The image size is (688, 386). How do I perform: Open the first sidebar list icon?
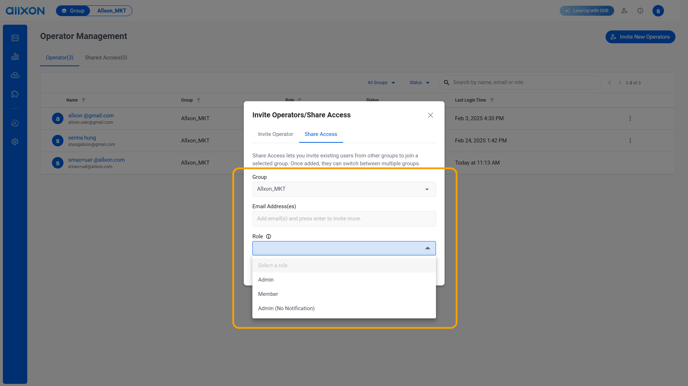tap(15, 38)
